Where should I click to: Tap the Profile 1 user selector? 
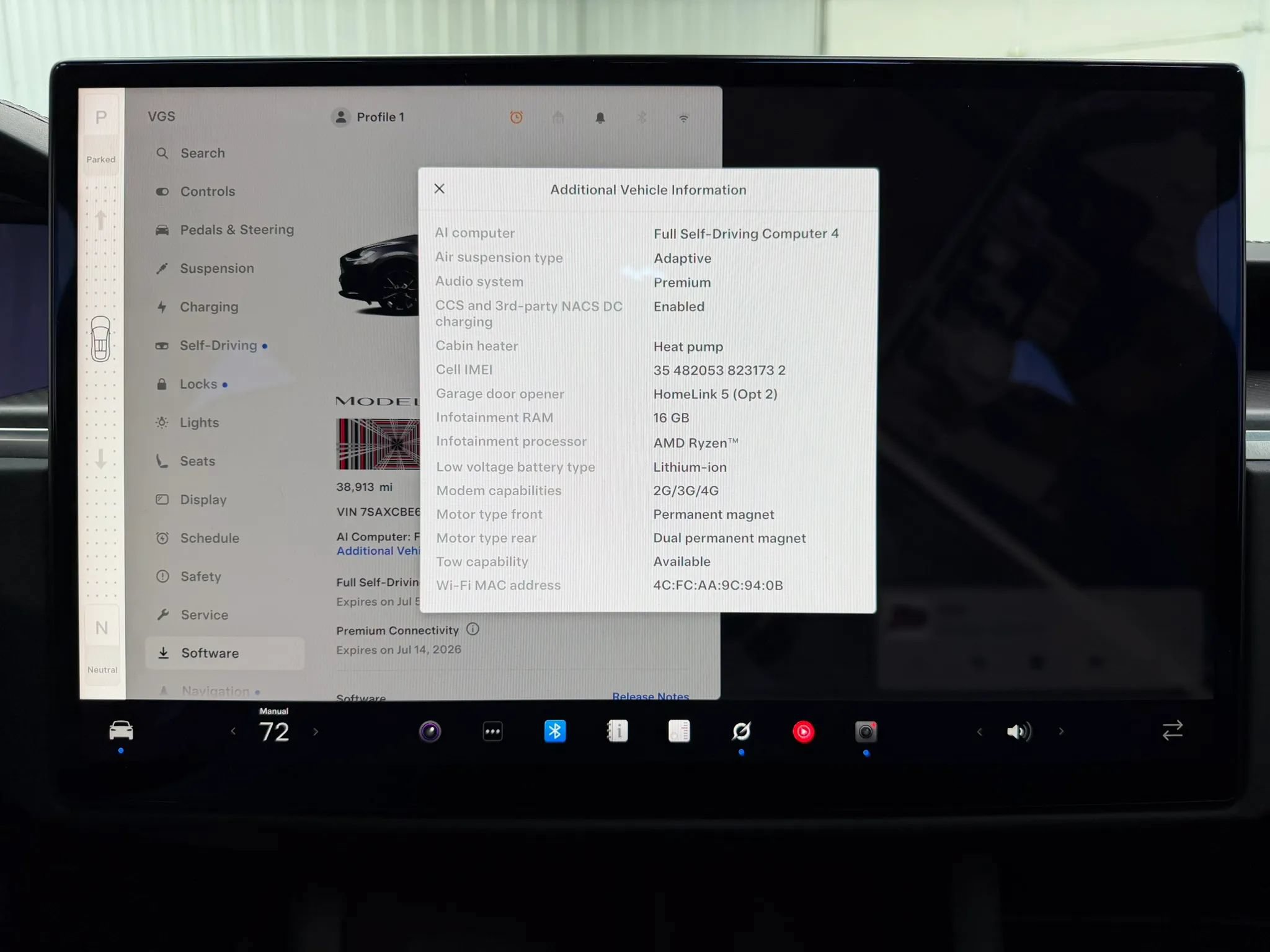368,117
